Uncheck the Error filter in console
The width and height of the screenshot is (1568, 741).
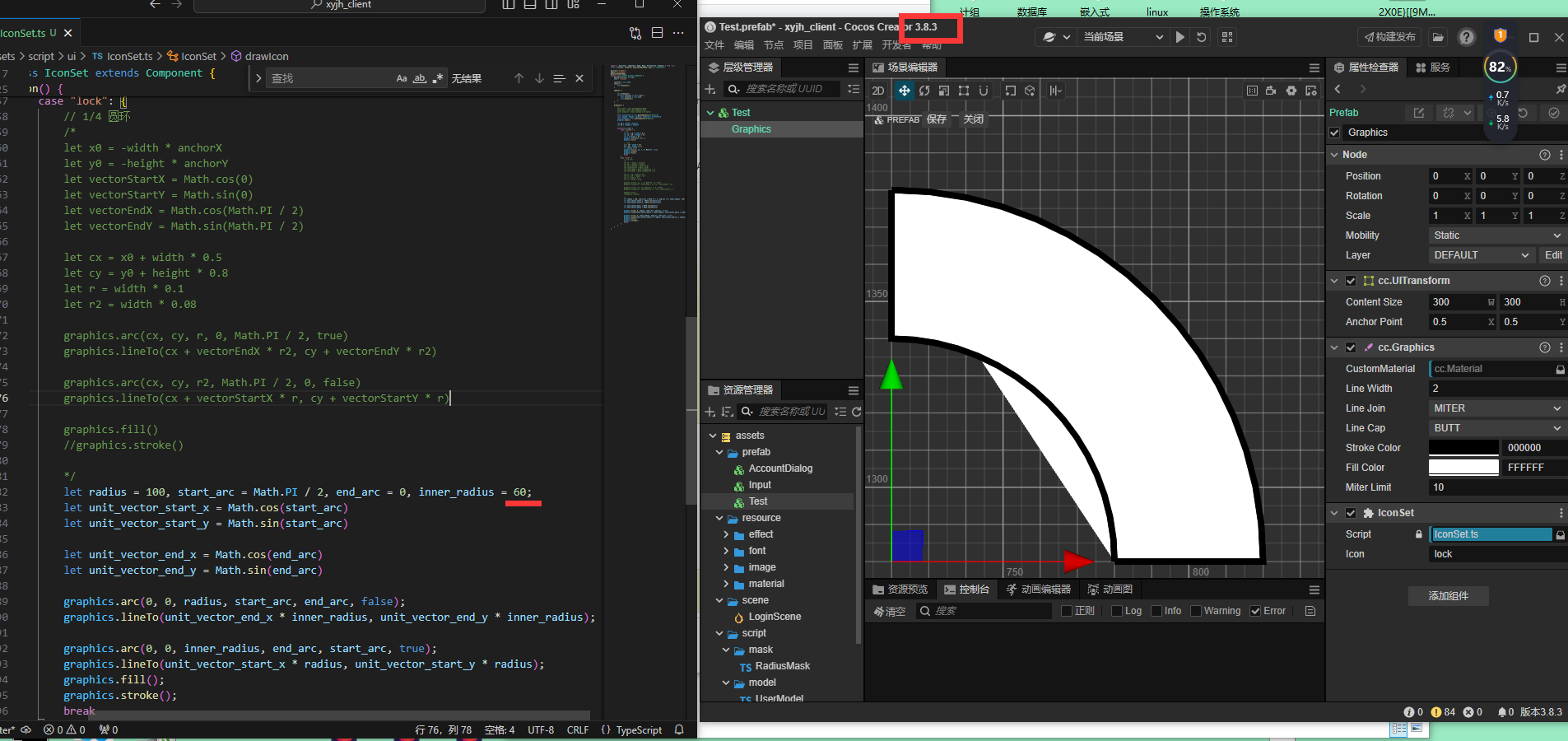tap(1255, 611)
